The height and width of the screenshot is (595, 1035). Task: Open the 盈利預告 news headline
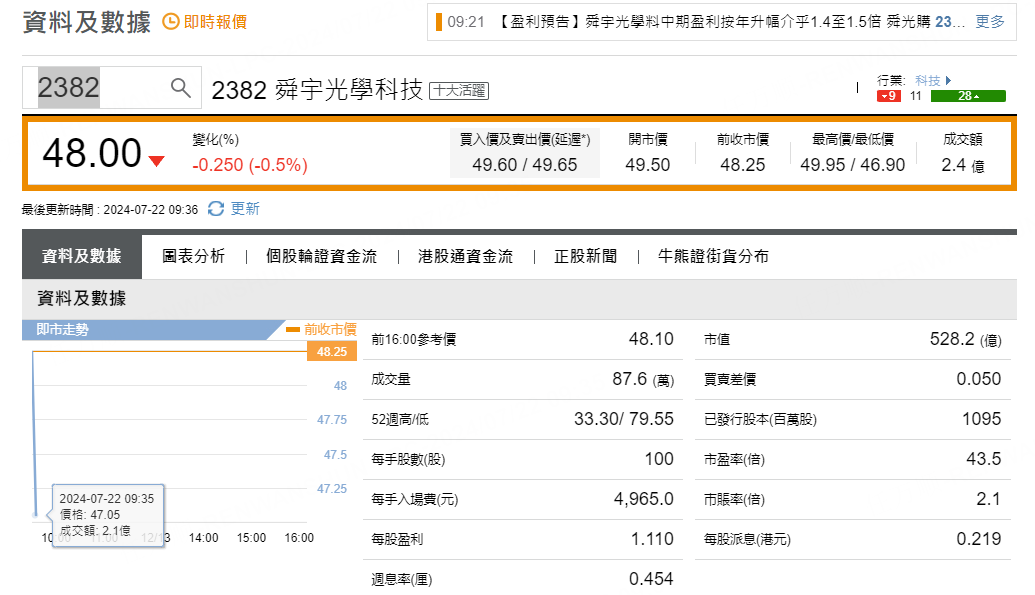[730, 22]
